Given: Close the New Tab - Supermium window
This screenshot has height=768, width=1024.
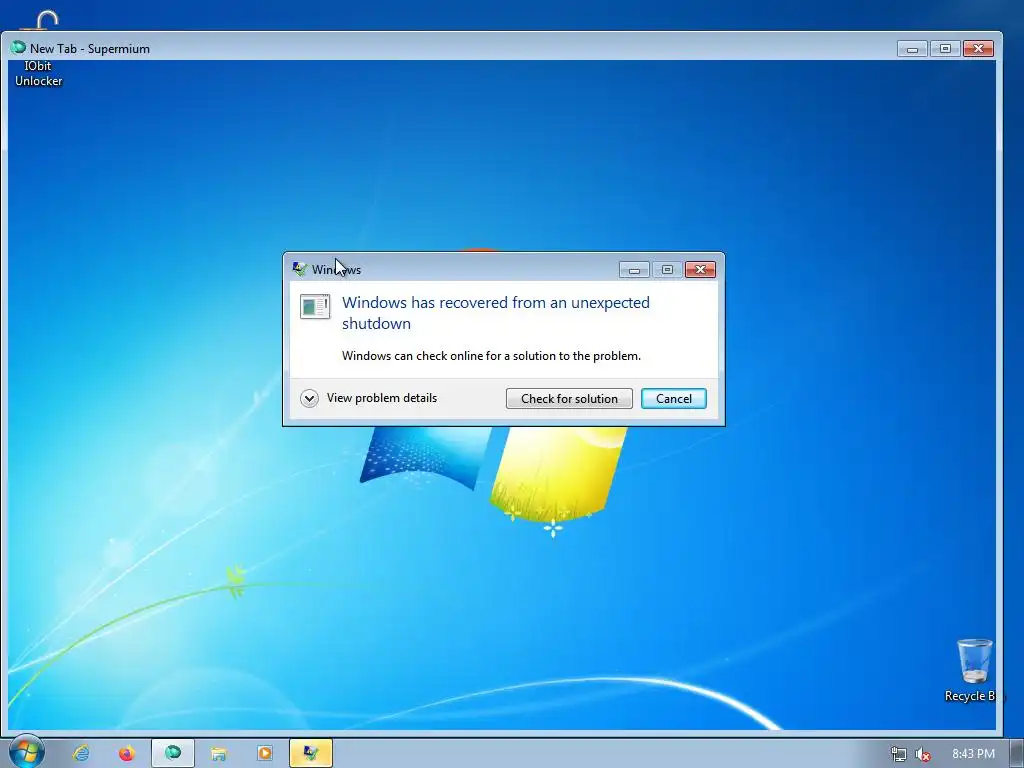Looking at the screenshot, I should click(x=978, y=48).
